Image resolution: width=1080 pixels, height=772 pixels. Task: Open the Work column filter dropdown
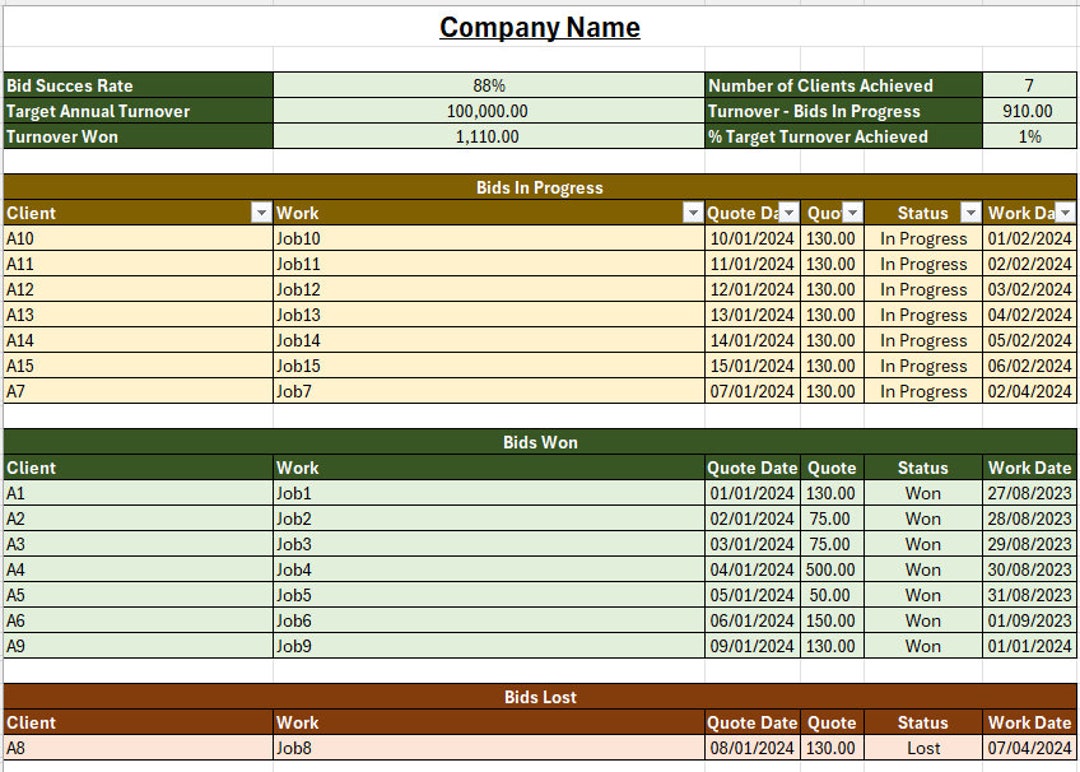[692, 213]
